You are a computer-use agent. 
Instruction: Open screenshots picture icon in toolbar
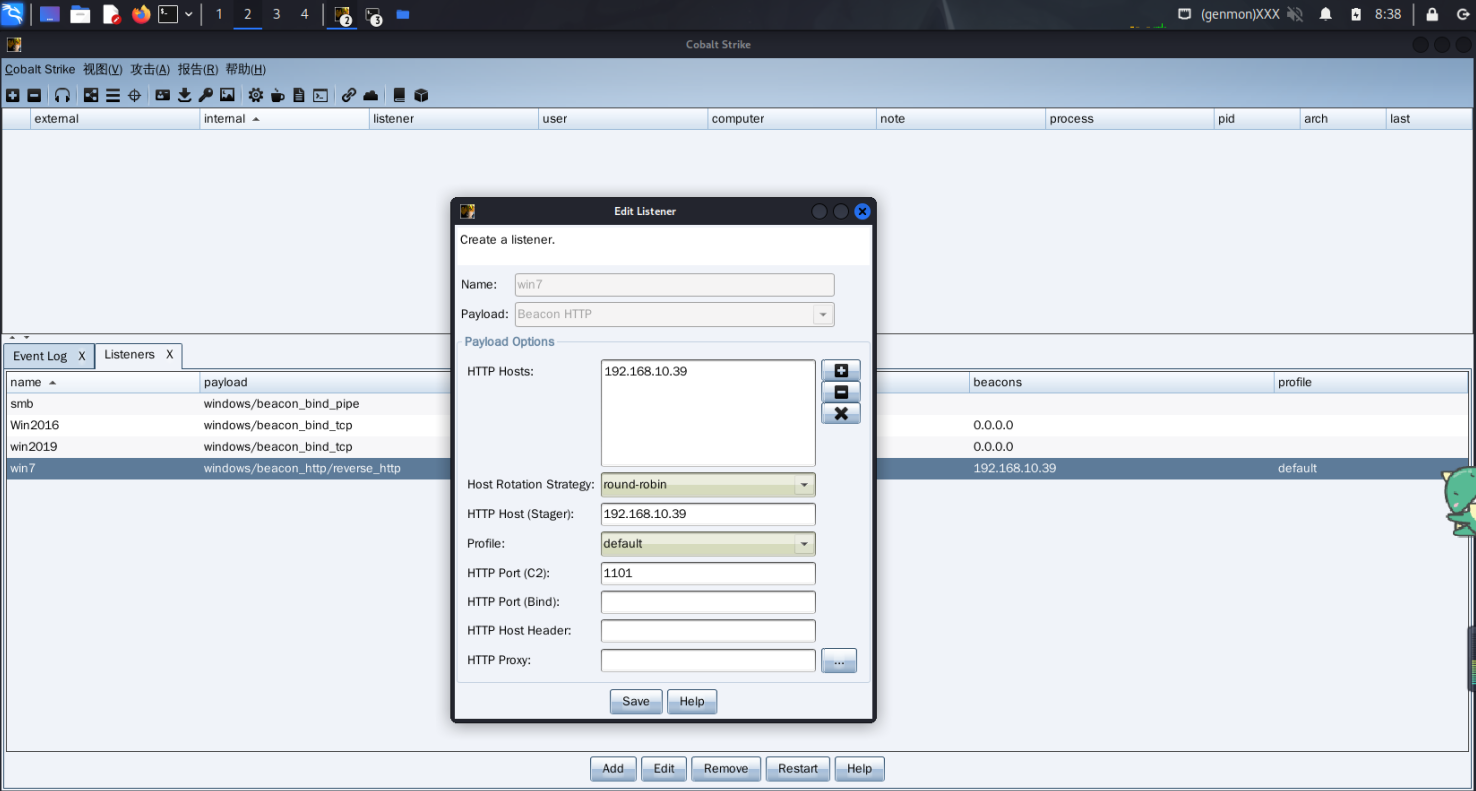coord(227,95)
